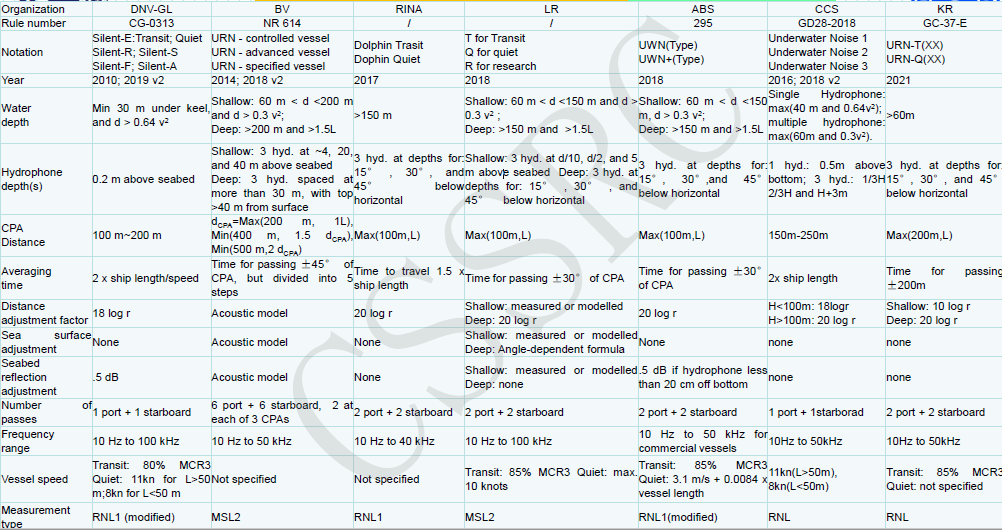Select CPA distance 150m-250m cell
Image resolution: width=1002 pixels, height=530 pixels.
[x=826, y=235]
